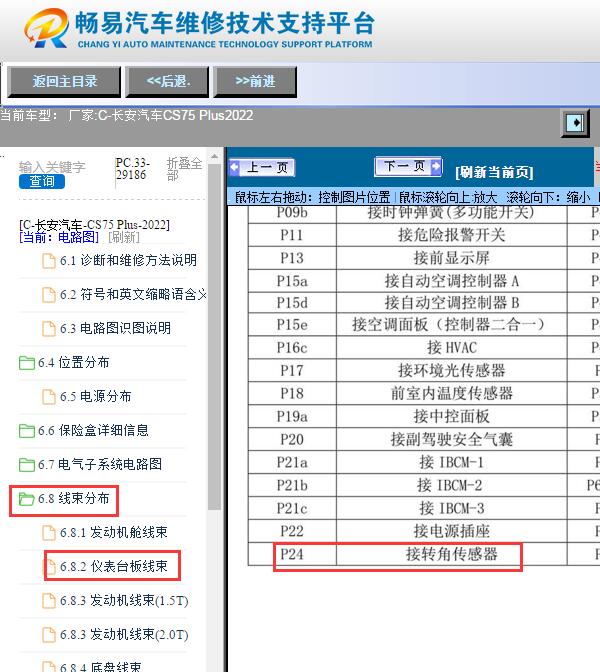Open 6.8.1 发动机舱线束 document
The height and width of the screenshot is (672, 600).
coord(114,532)
